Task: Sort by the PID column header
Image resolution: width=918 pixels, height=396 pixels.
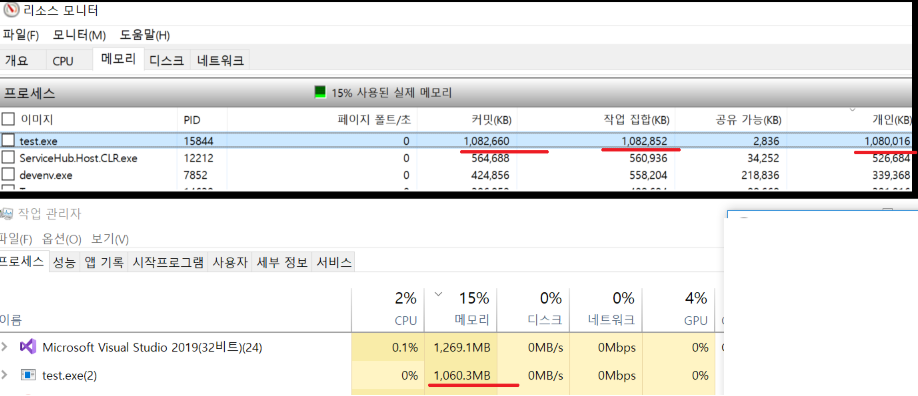Action: pyautogui.click(x=192, y=120)
